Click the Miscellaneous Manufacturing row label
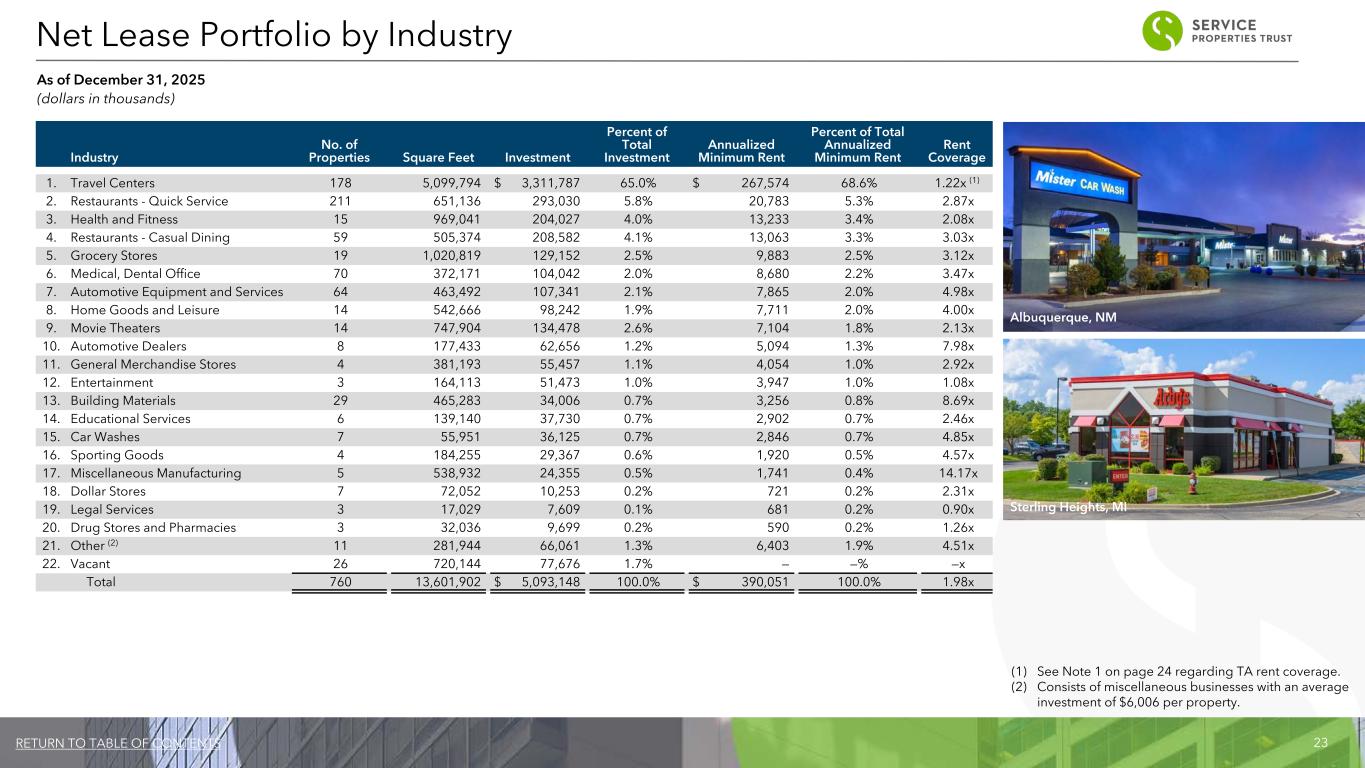Image resolution: width=1365 pixels, height=768 pixels. click(155, 473)
